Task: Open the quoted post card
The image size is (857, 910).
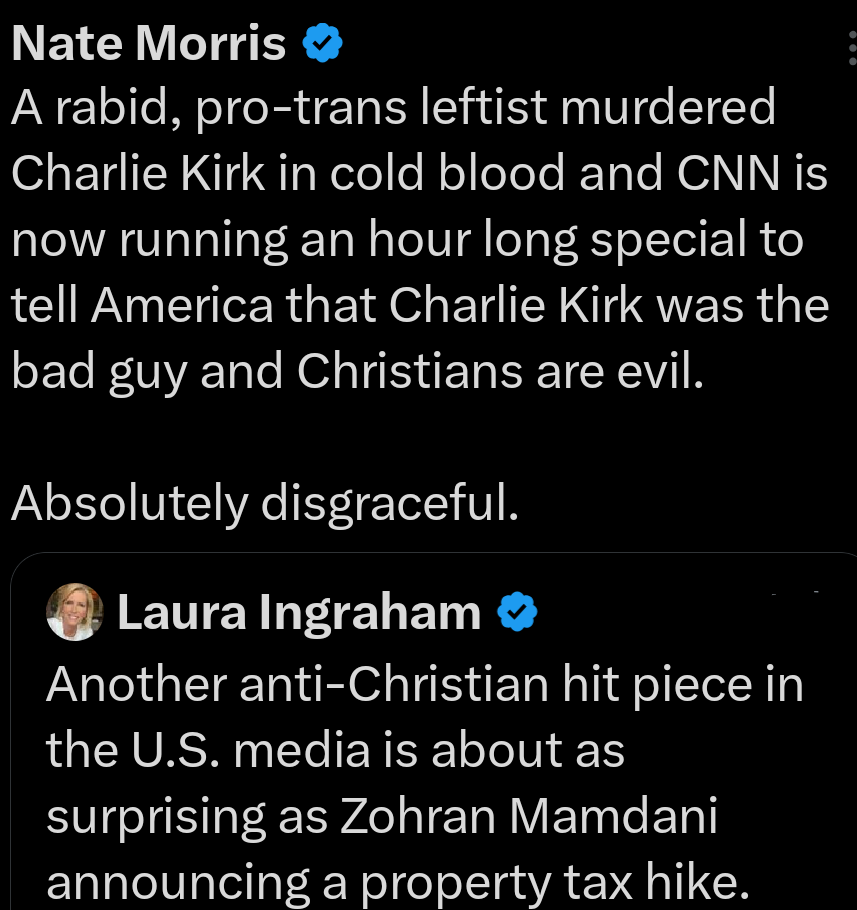Action: coord(430,730)
